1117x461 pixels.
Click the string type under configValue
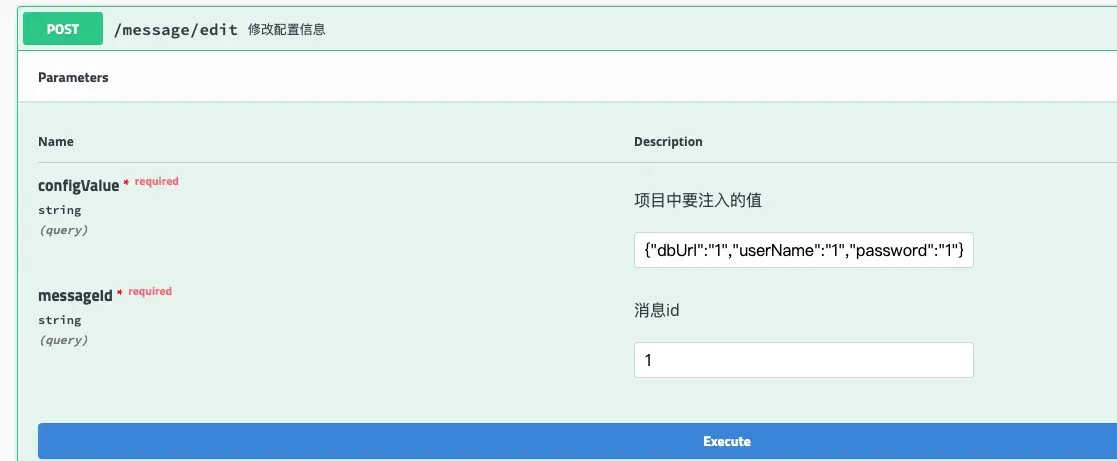(x=59, y=210)
